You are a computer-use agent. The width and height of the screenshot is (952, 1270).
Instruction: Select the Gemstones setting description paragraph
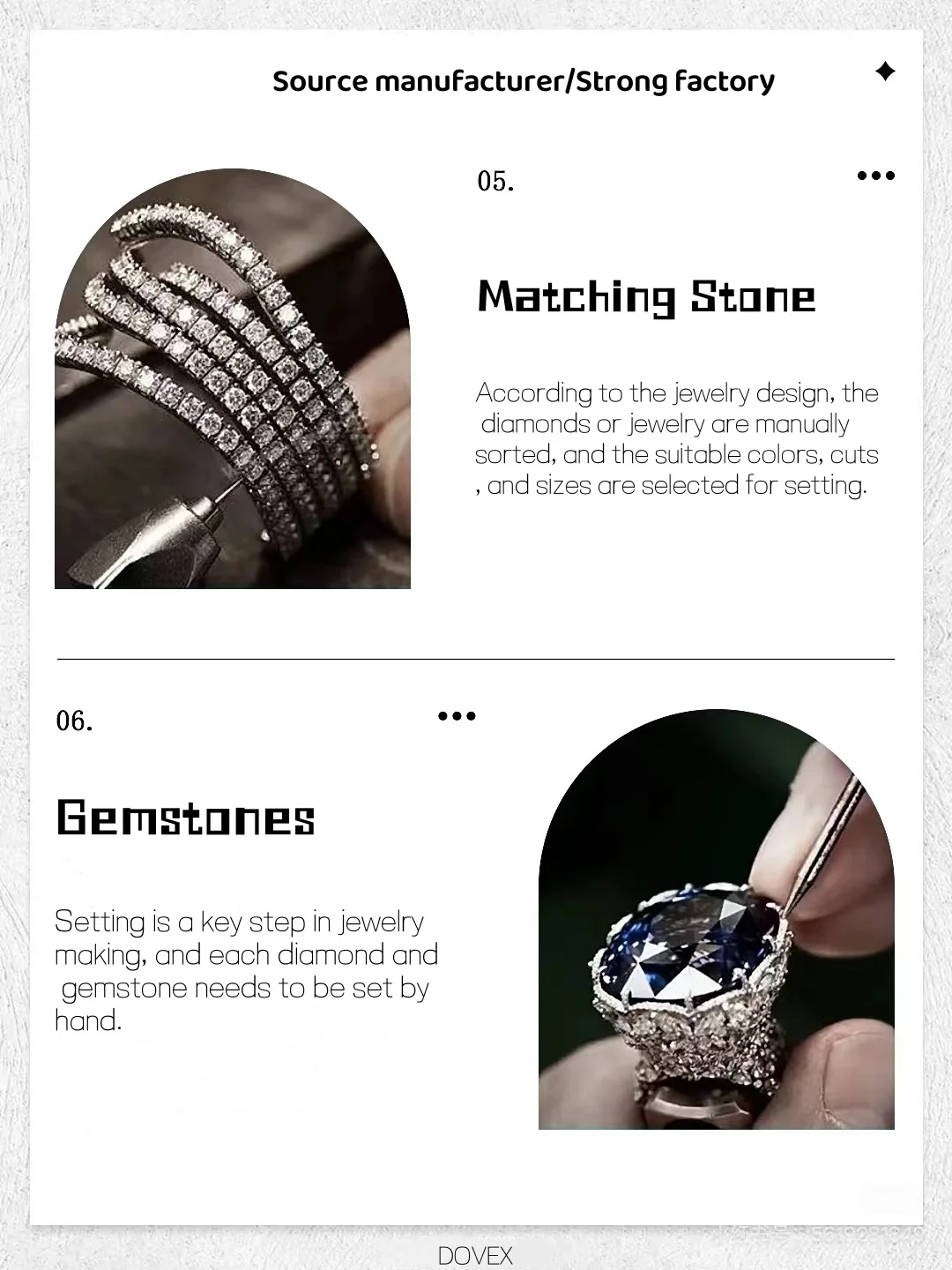(x=247, y=971)
